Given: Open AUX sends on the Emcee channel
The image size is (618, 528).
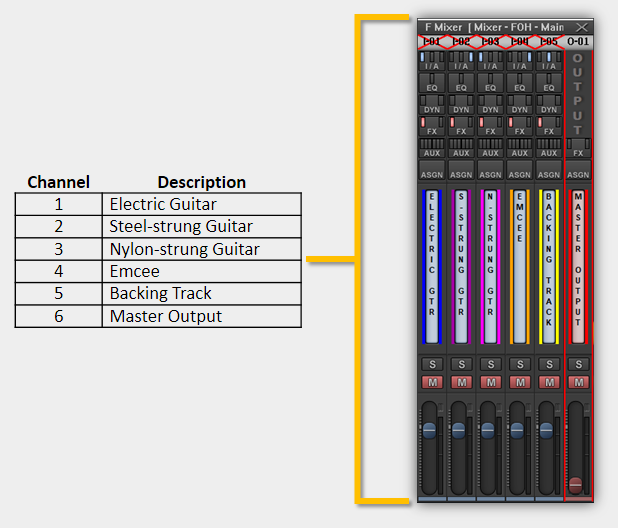Looking at the screenshot, I should tap(519, 153).
